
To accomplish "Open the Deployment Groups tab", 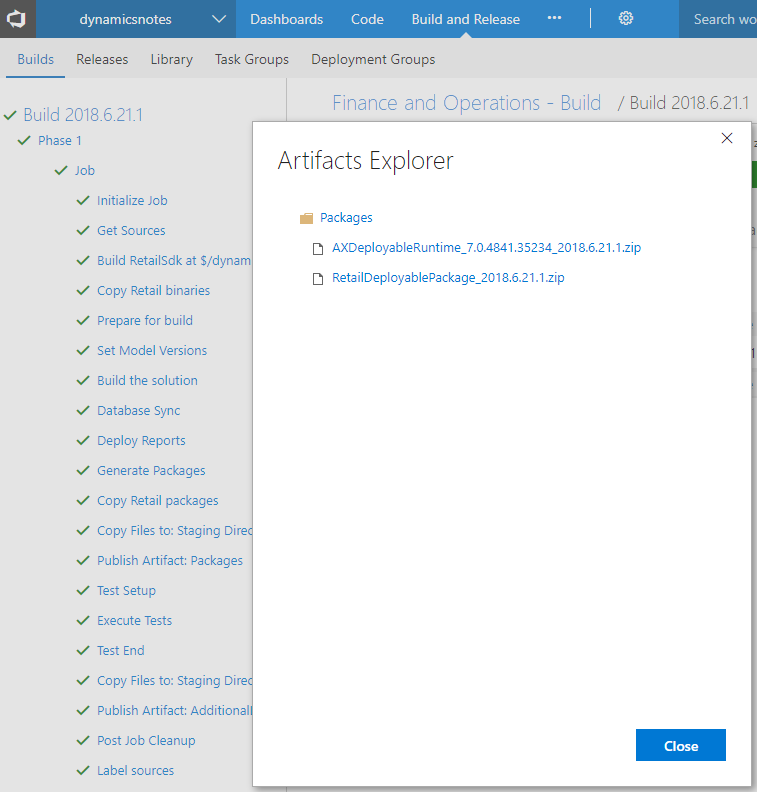I will [373, 59].
